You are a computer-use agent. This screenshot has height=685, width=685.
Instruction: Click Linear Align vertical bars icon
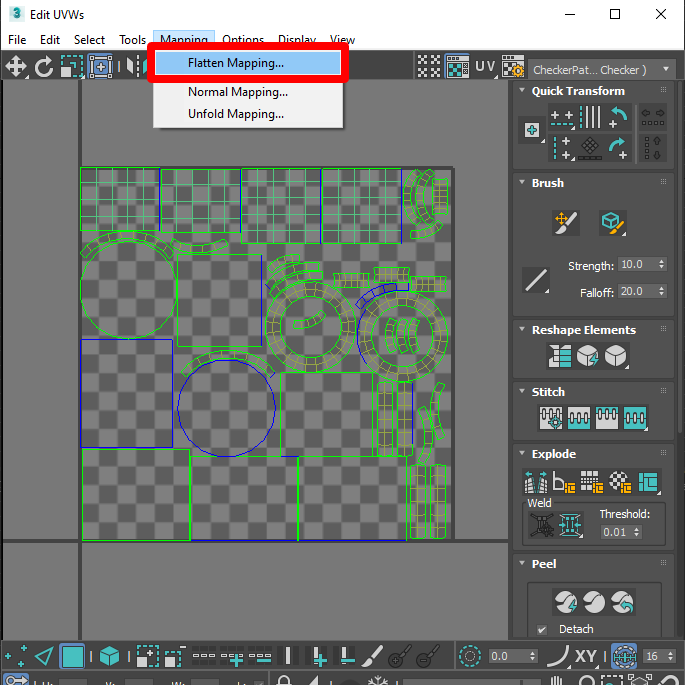pos(590,117)
